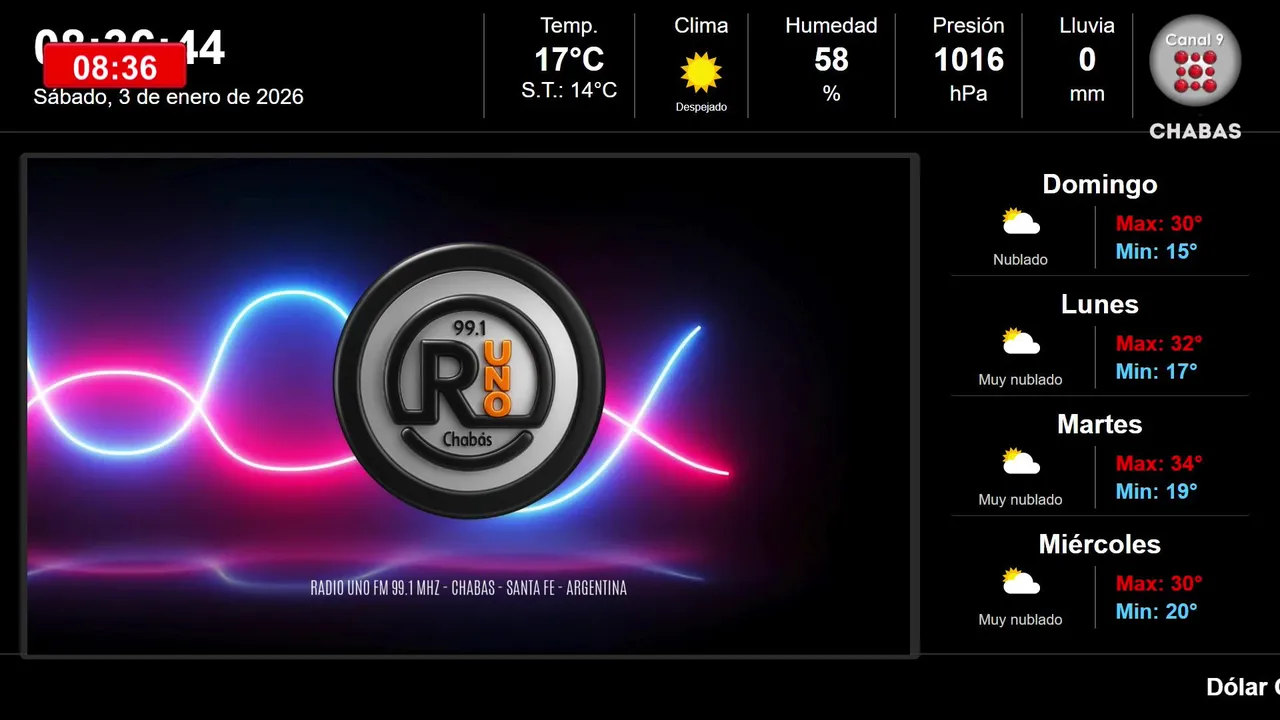
Task: Click Lunes Min: 17° value
Action: 1156,371
